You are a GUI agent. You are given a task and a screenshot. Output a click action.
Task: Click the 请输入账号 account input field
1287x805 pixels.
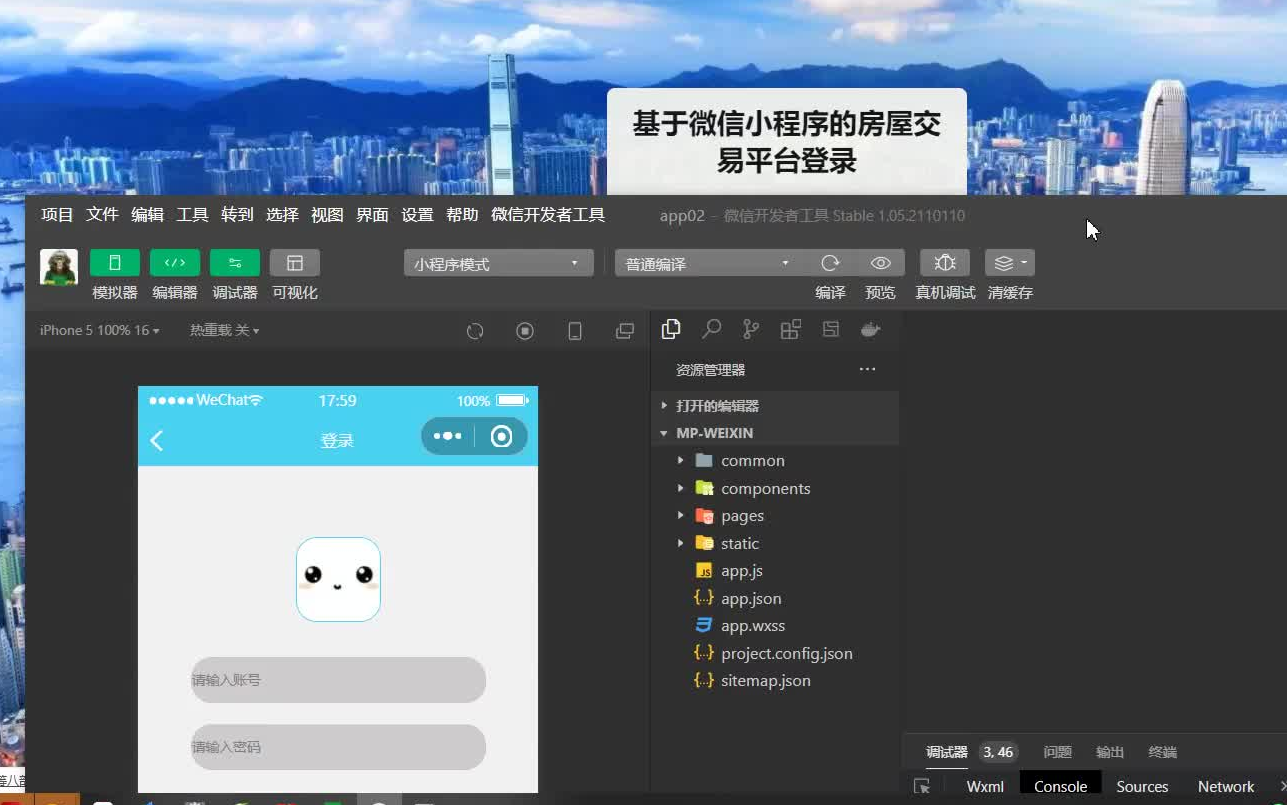337,680
